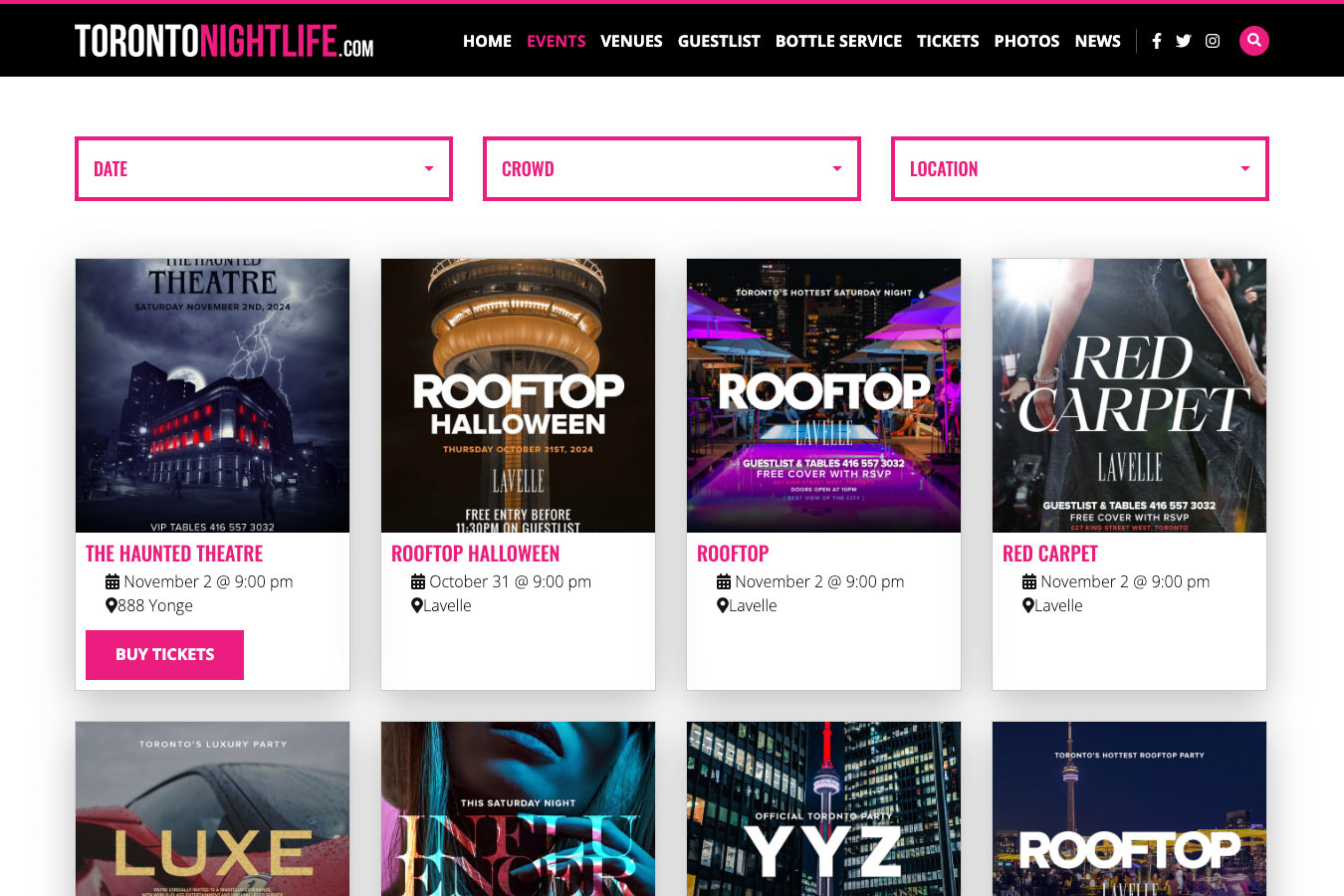Open the GUESTLIST menu item

point(719,41)
